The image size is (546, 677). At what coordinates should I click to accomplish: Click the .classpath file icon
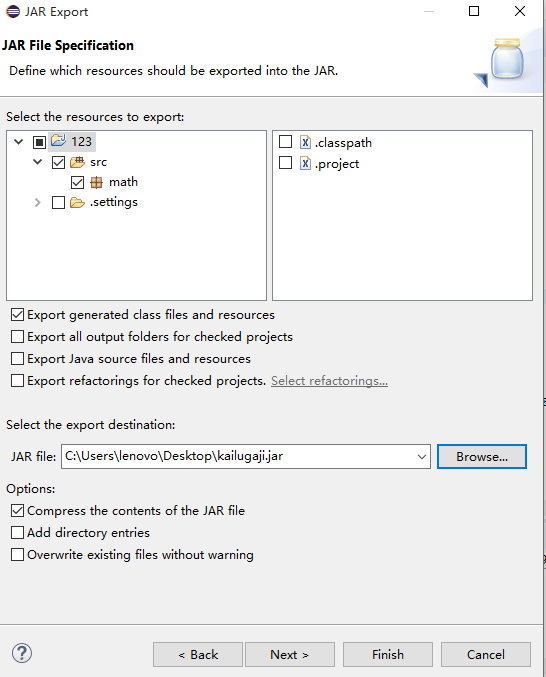click(x=305, y=142)
